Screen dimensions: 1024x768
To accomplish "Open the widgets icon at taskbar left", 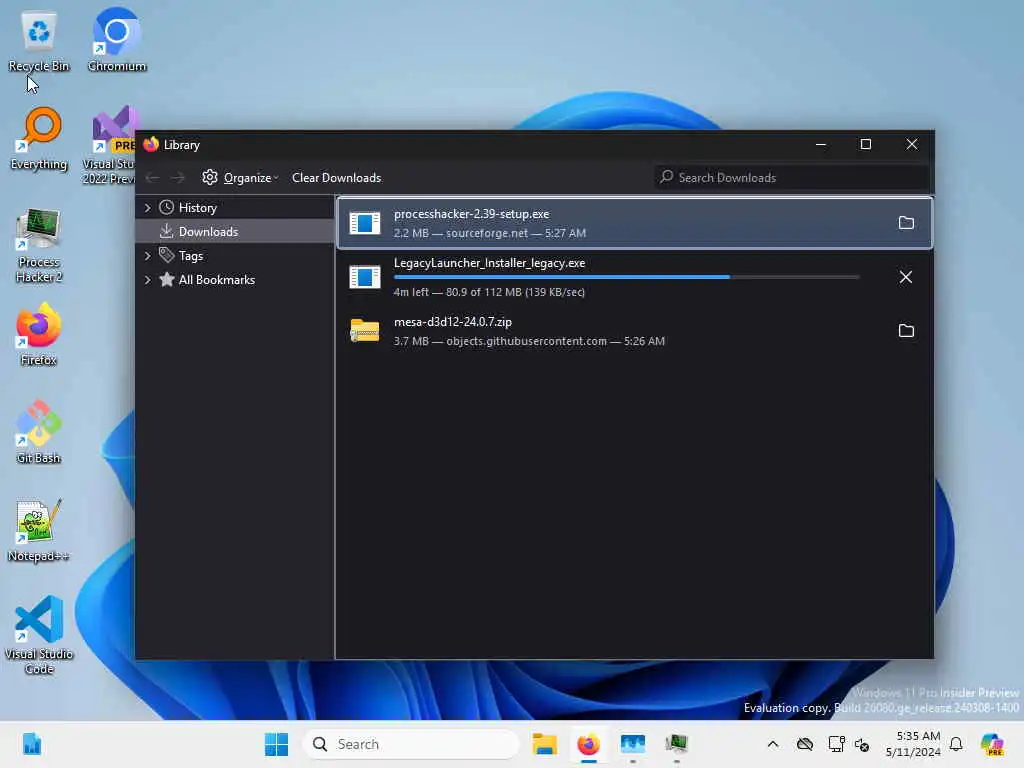I will (x=31, y=744).
